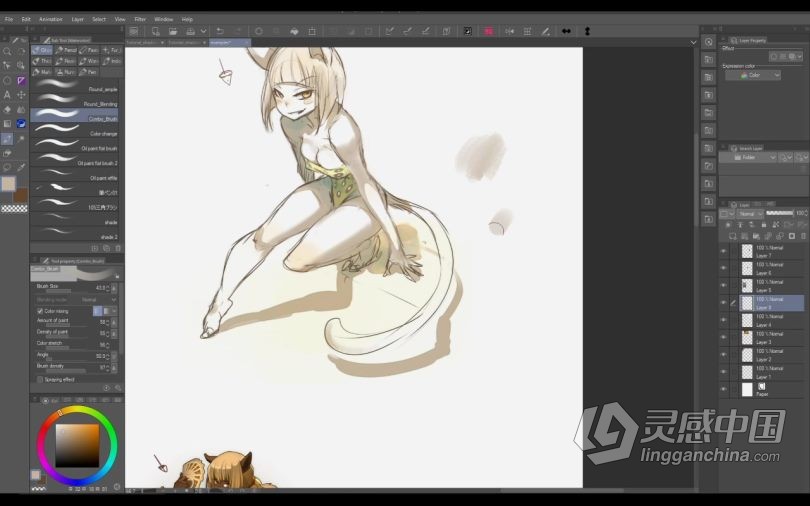Hide Layer 1 using its eye icon
Viewport: 810px width, 506px height.
tap(723, 372)
